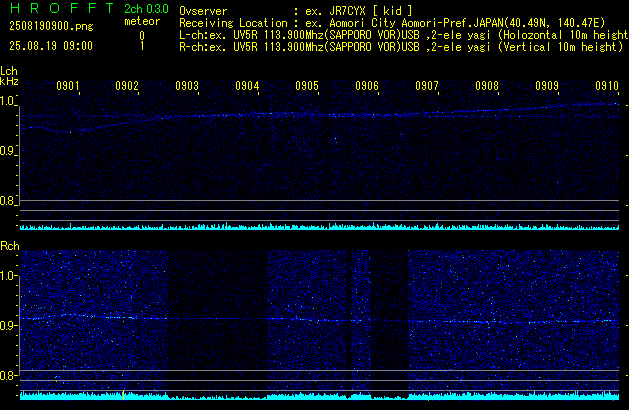Click the HROFFT title text
Image resolution: width=629 pixels, height=410 pixels.
pos(62,8)
